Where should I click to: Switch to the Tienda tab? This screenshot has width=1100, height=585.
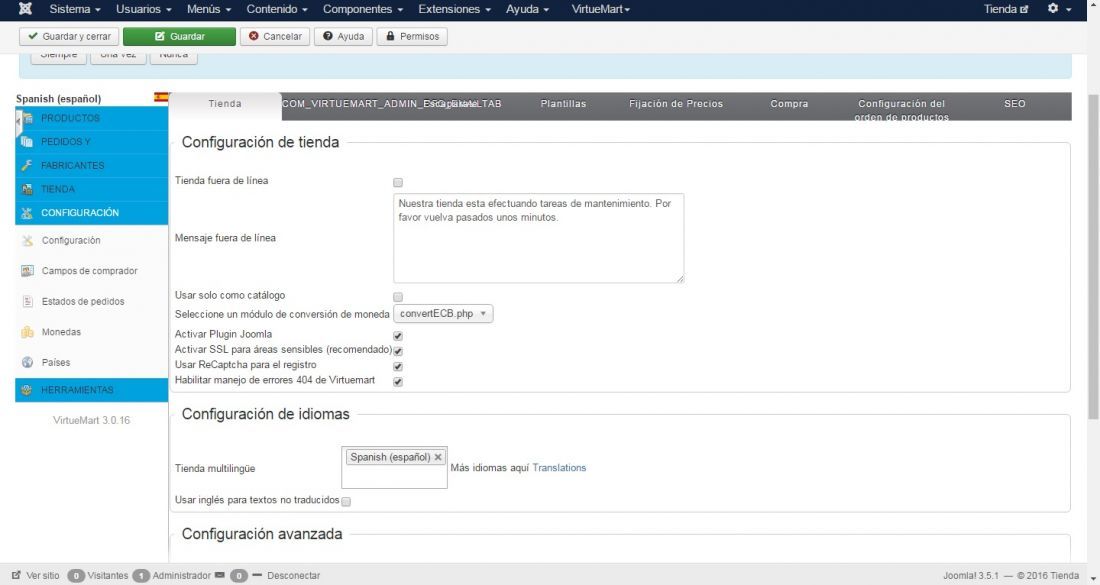tap(225, 104)
